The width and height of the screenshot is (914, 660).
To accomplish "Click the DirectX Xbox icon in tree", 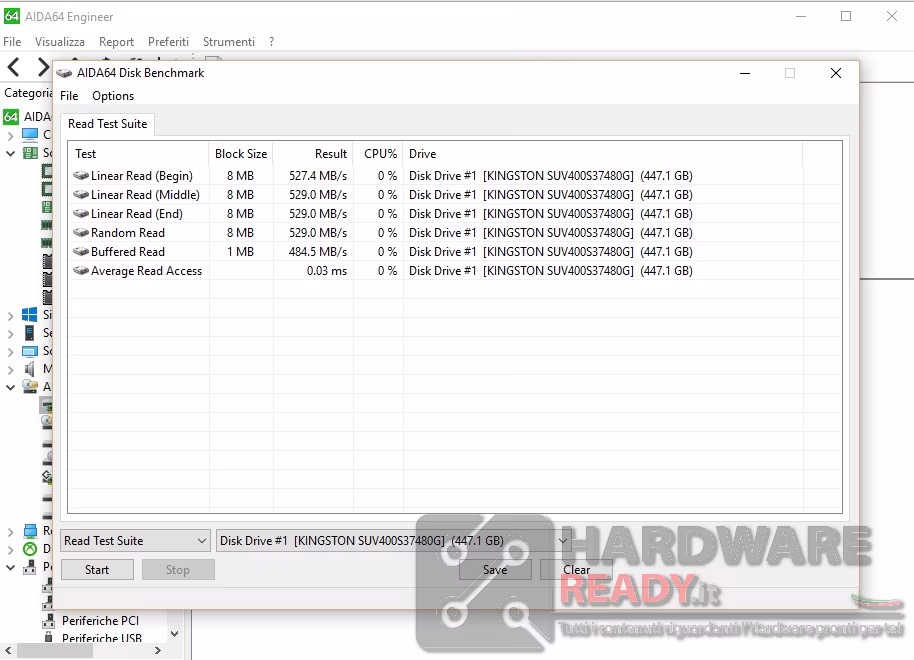I will click(30, 549).
